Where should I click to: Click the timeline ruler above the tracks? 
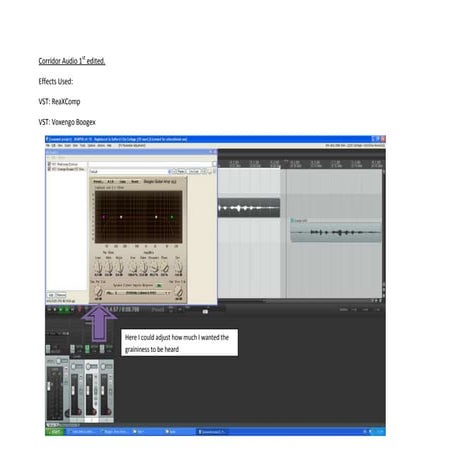300,164
